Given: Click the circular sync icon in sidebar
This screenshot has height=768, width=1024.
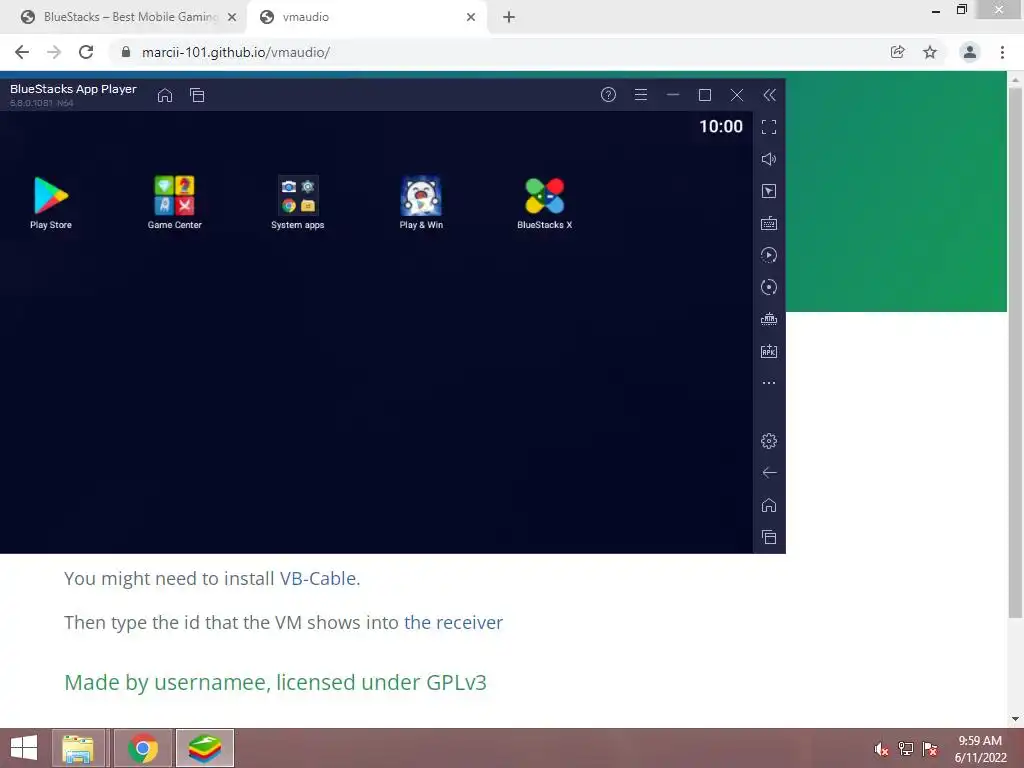Looking at the screenshot, I should tap(769, 287).
